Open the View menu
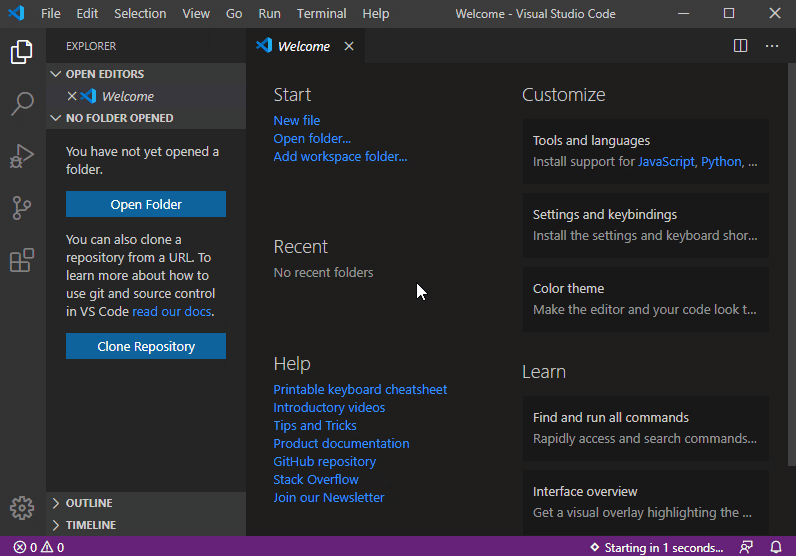 (196, 14)
